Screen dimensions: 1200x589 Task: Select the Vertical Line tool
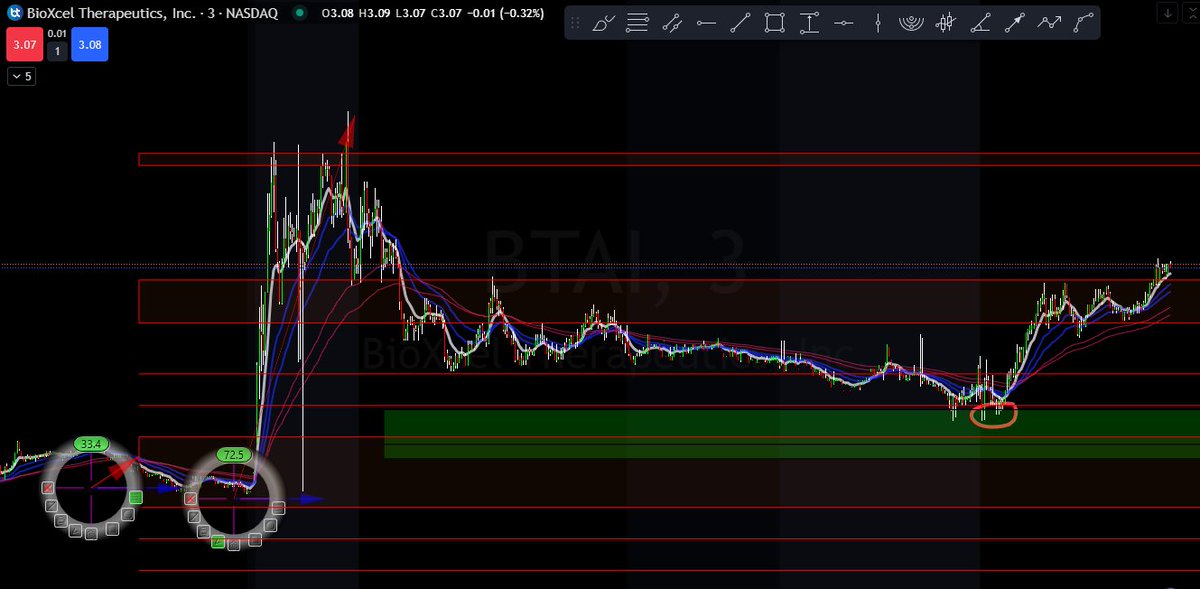tap(877, 23)
